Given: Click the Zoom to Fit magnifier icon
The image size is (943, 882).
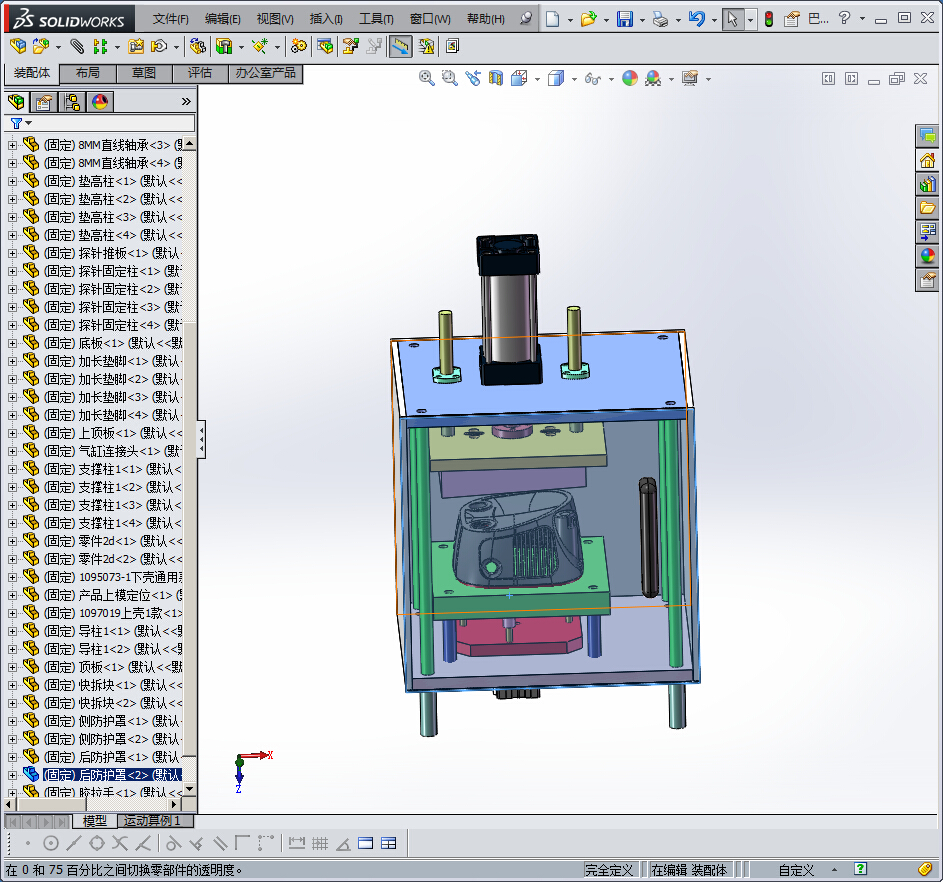Looking at the screenshot, I should 427,78.
